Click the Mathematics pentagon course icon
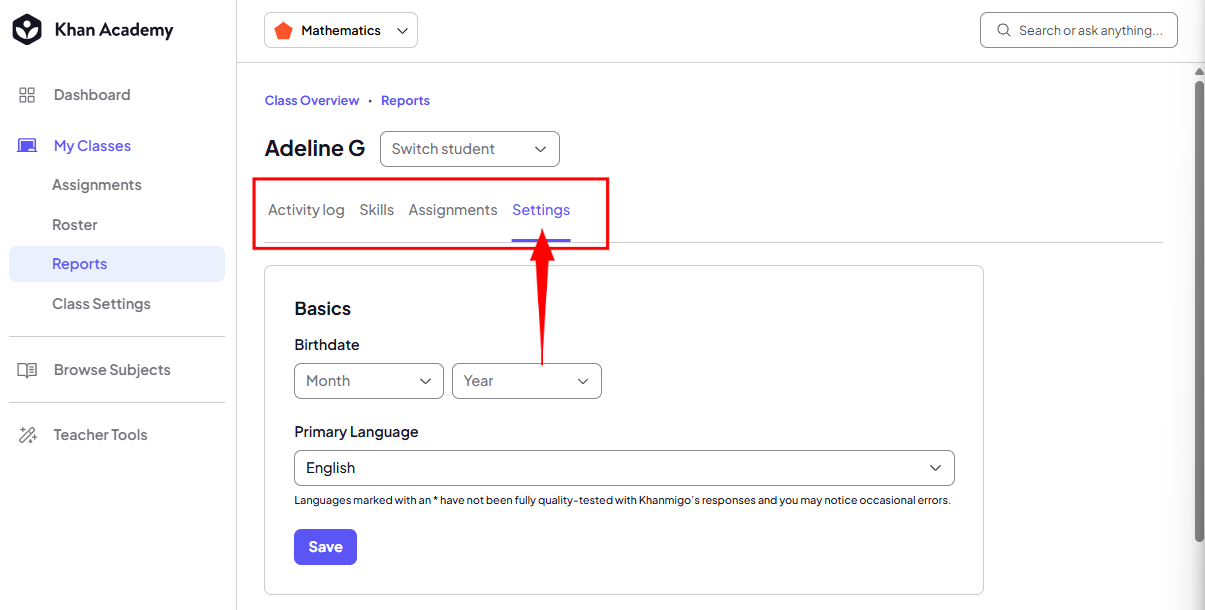This screenshot has width=1205, height=610. coord(283,30)
